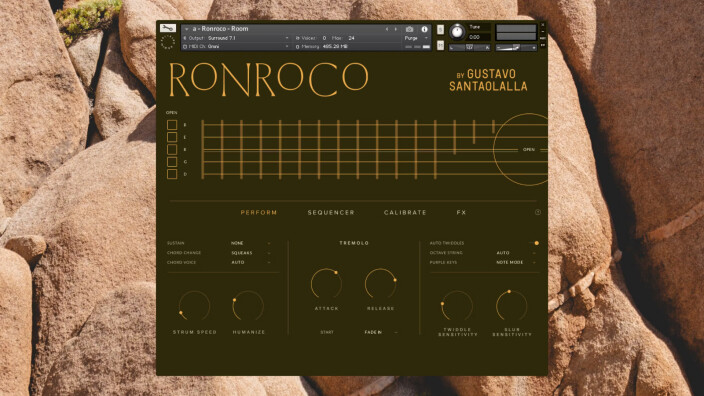Check the open-string box for the D string
This screenshot has height=396, width=704.
172,174
